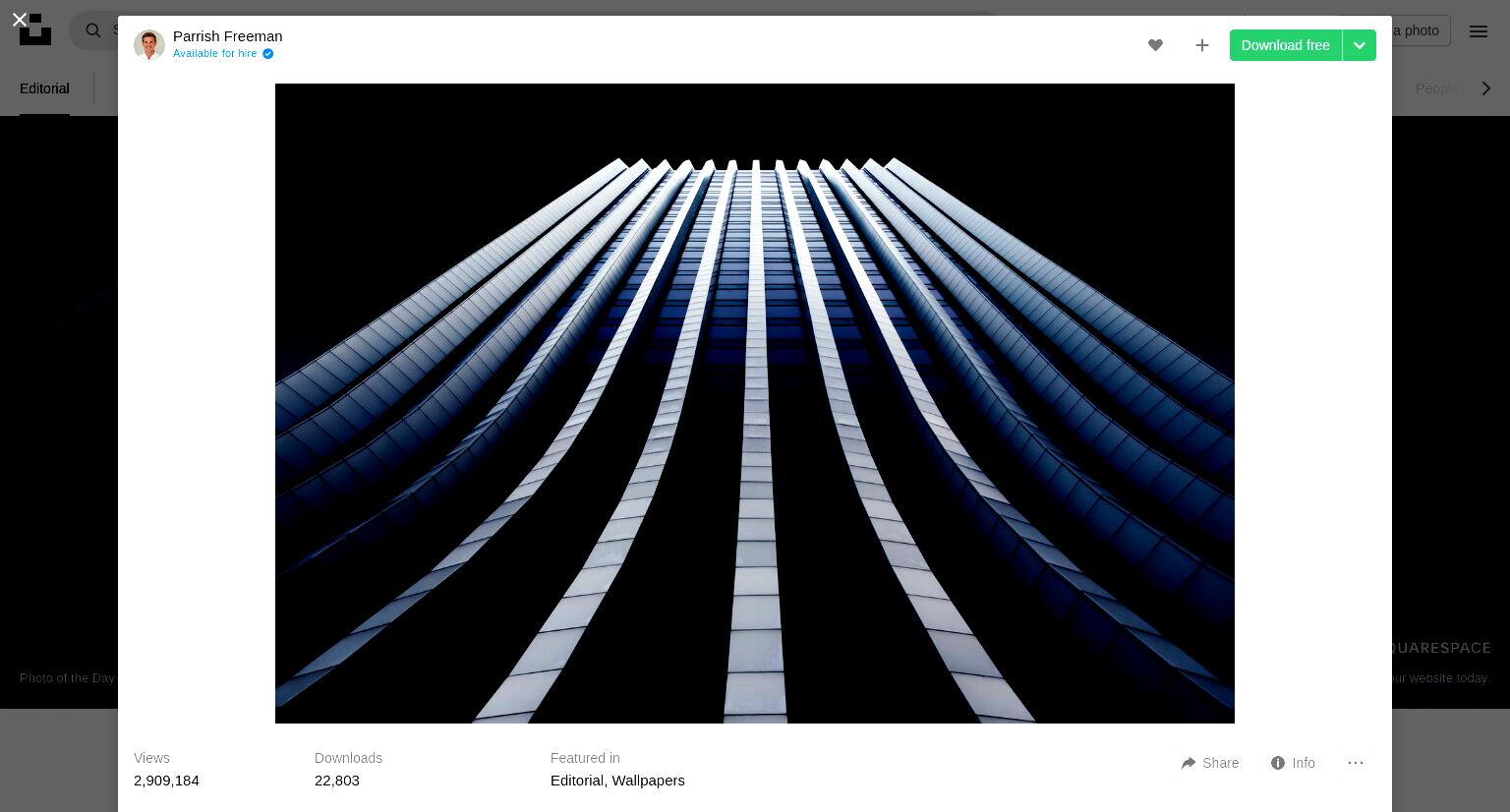Click the Photo of the Day label
Viewport: 1510px width, 812px height.
tap(67, 678)
